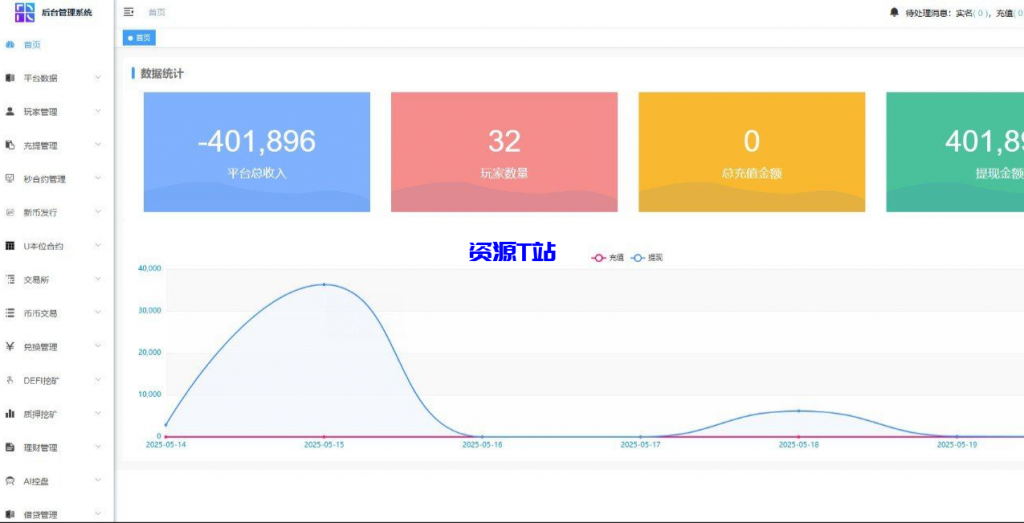Expand the 玩家管理 menu chevron
1024x523 pixels.
pos(98,111)
